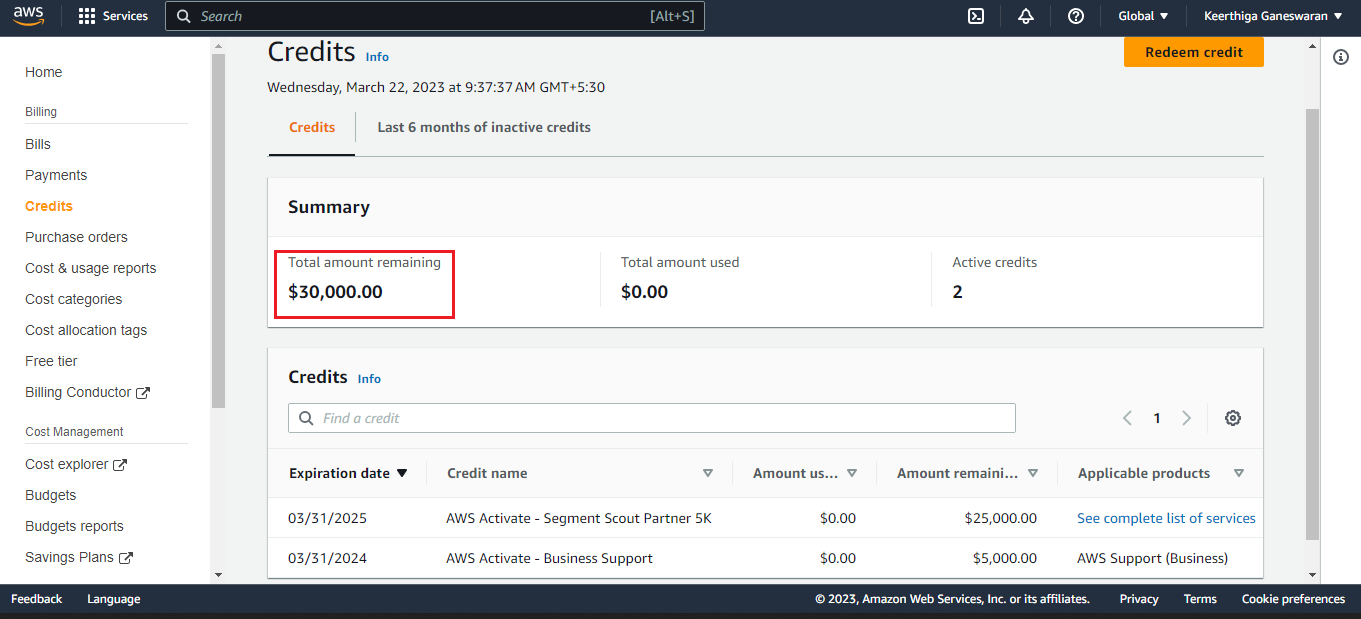Open Home in the sidebar
1361x619 pixels.
click(44, 72)
